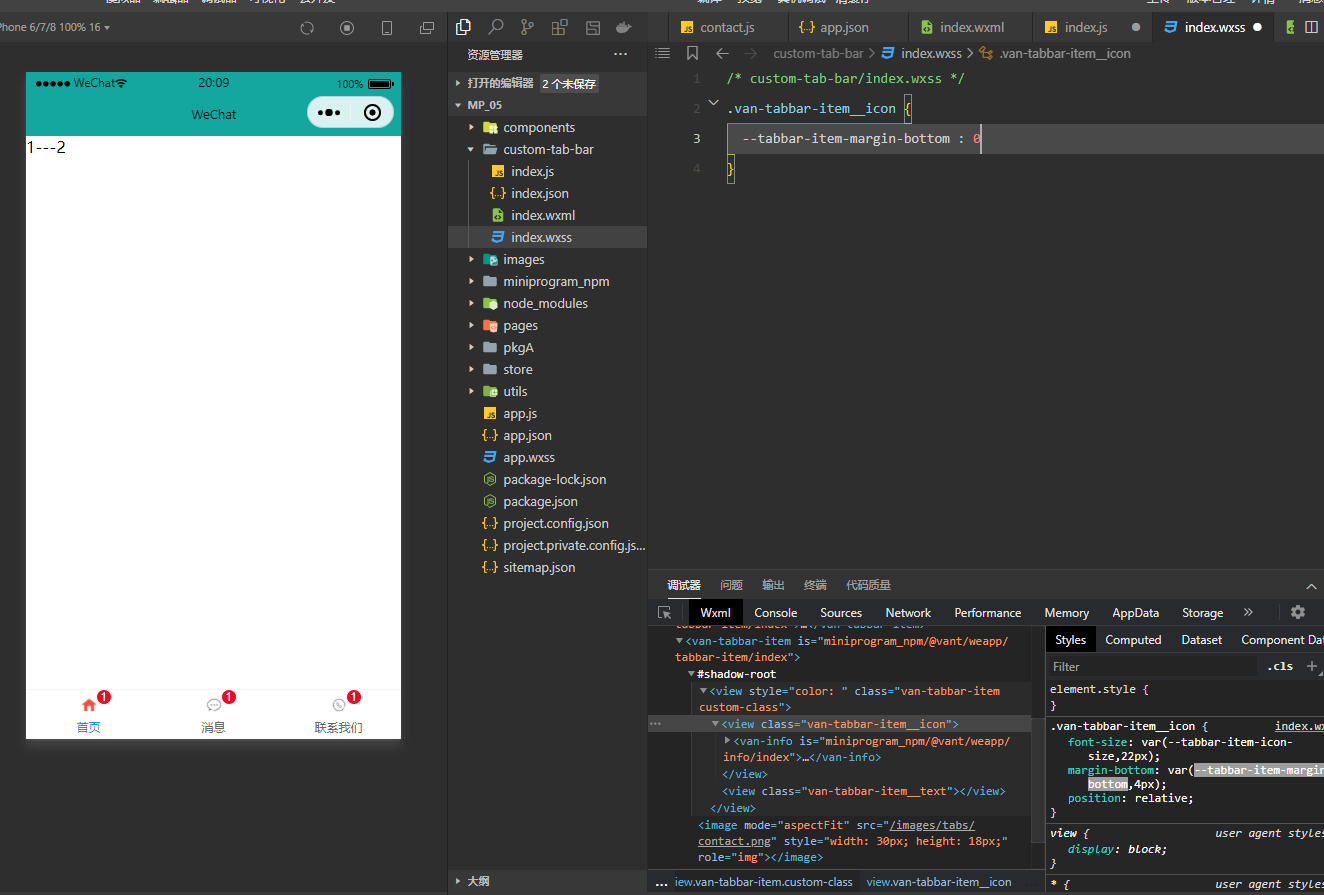Image resolution: width=1324 pixels, height=895 pixels.
Task: Open debugger settings gear icon
Action: click(1298, 612)
